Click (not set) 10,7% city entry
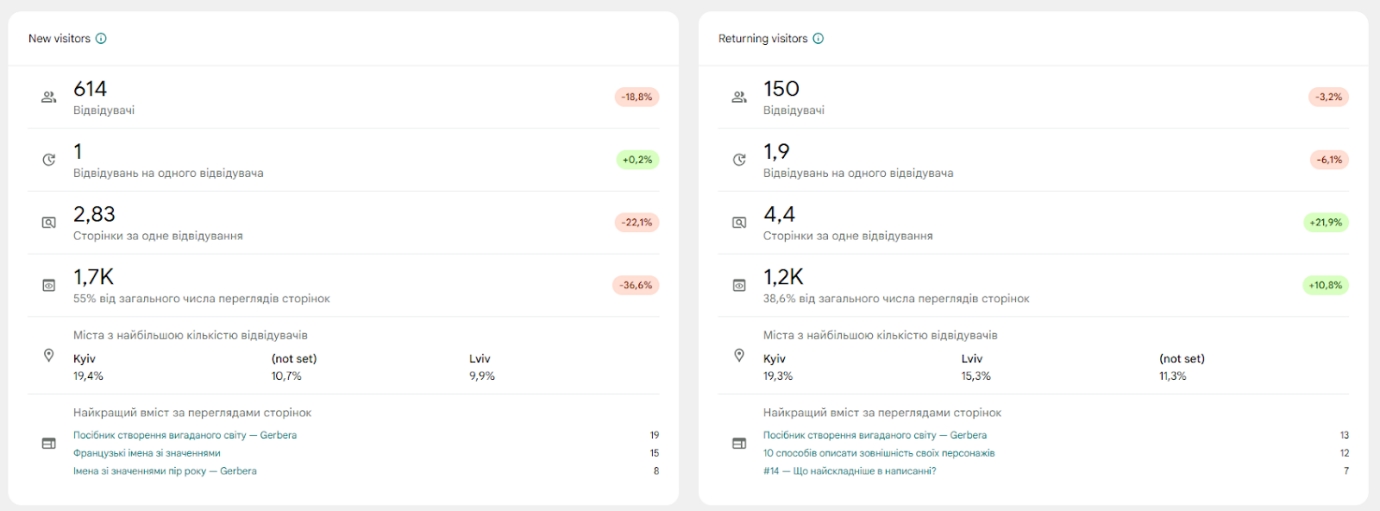1380x511 pixels. pyautogui.click(x=294, y=367)
